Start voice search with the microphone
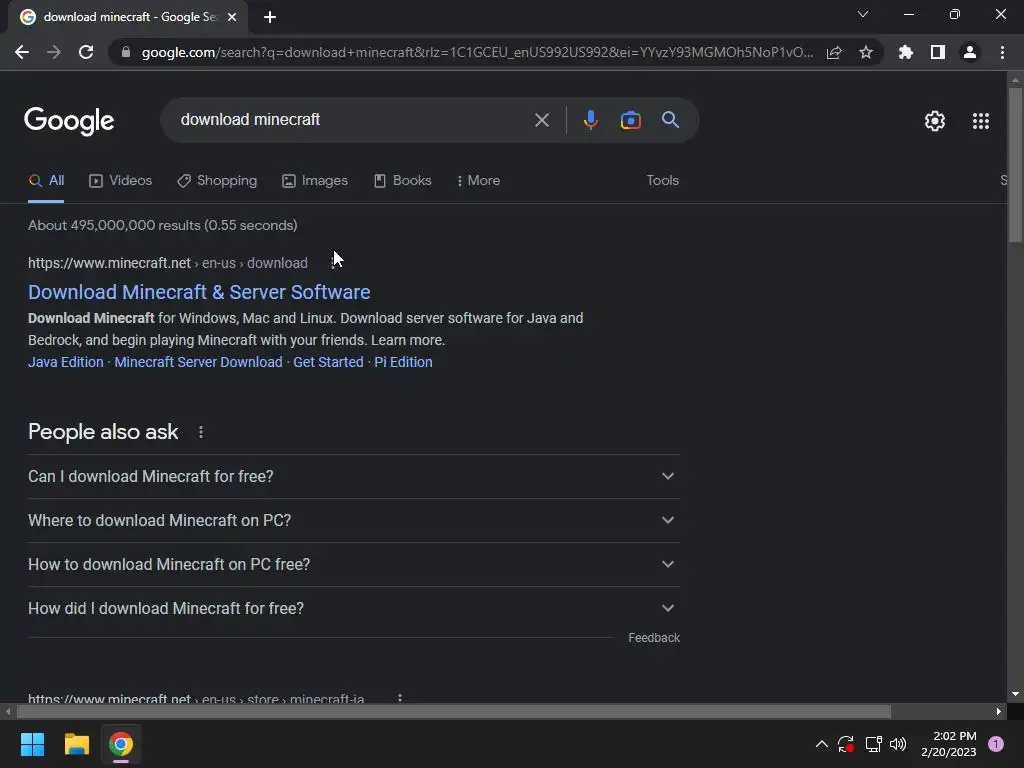Screen dimensions: 1024x768 tap(590, 120)
